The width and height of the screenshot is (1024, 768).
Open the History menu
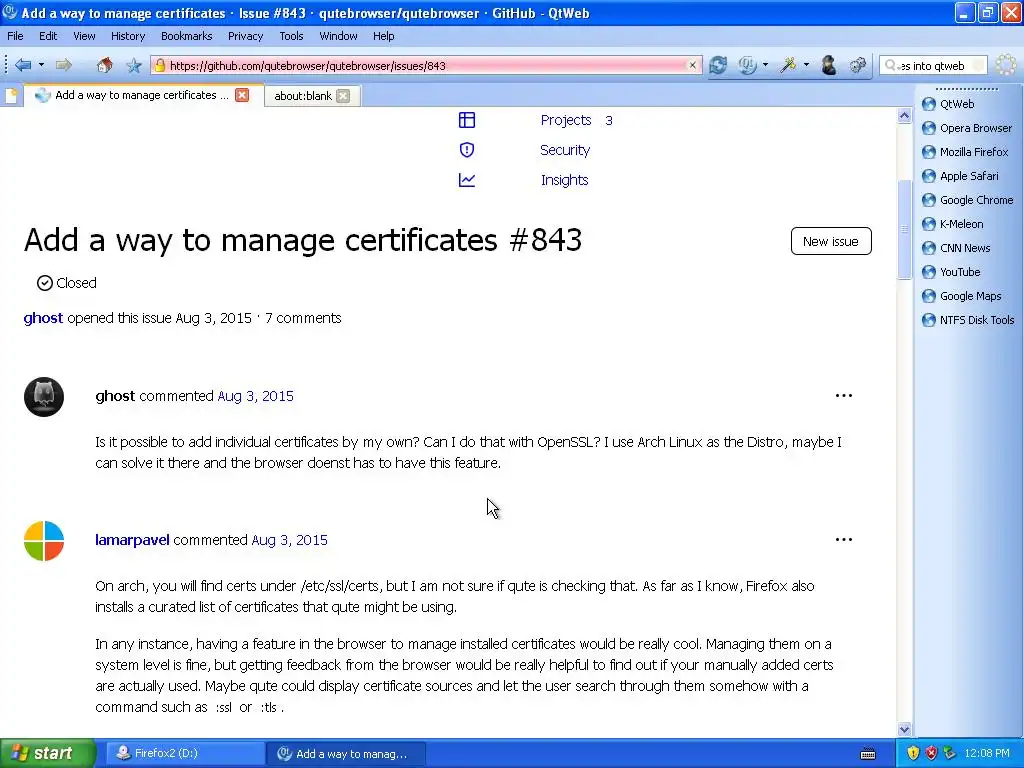[127, 36]
